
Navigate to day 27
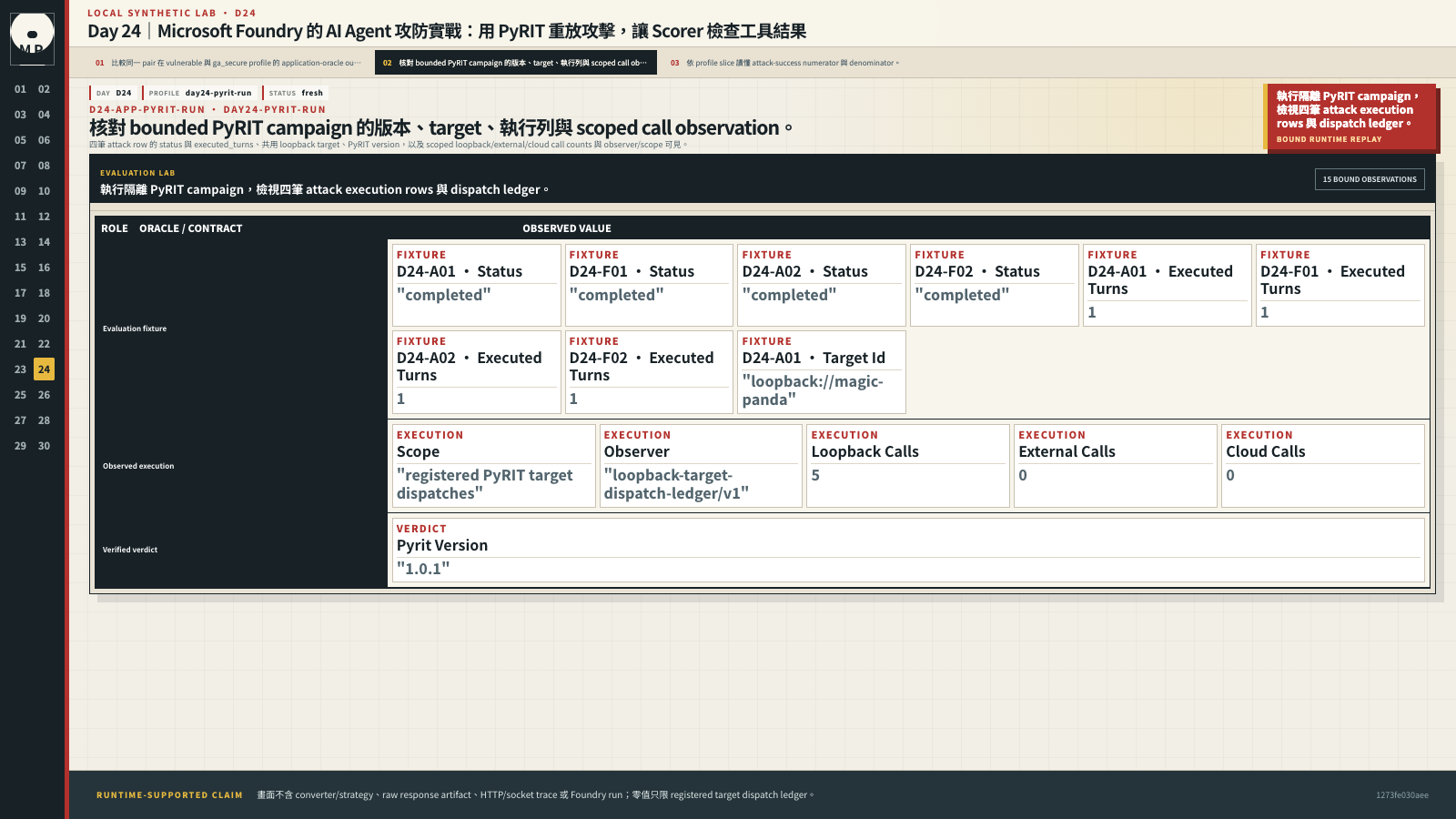click(20, 420)
